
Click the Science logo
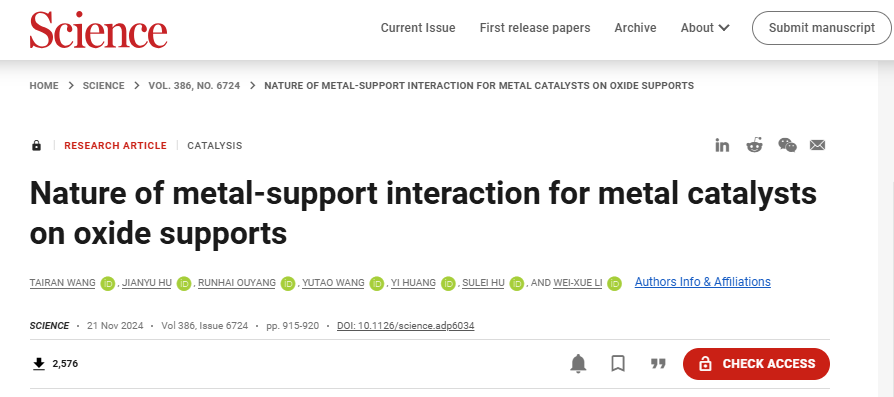click(x=99, y=29)
